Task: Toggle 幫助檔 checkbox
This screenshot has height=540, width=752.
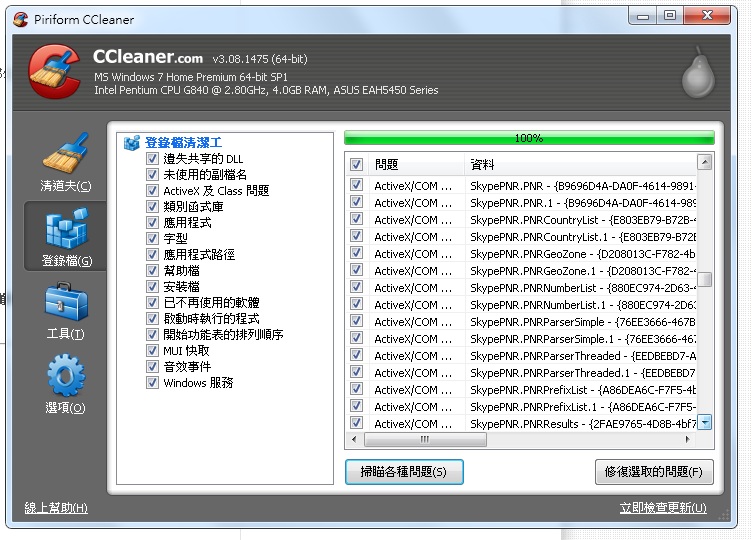Action: (152, 270)
